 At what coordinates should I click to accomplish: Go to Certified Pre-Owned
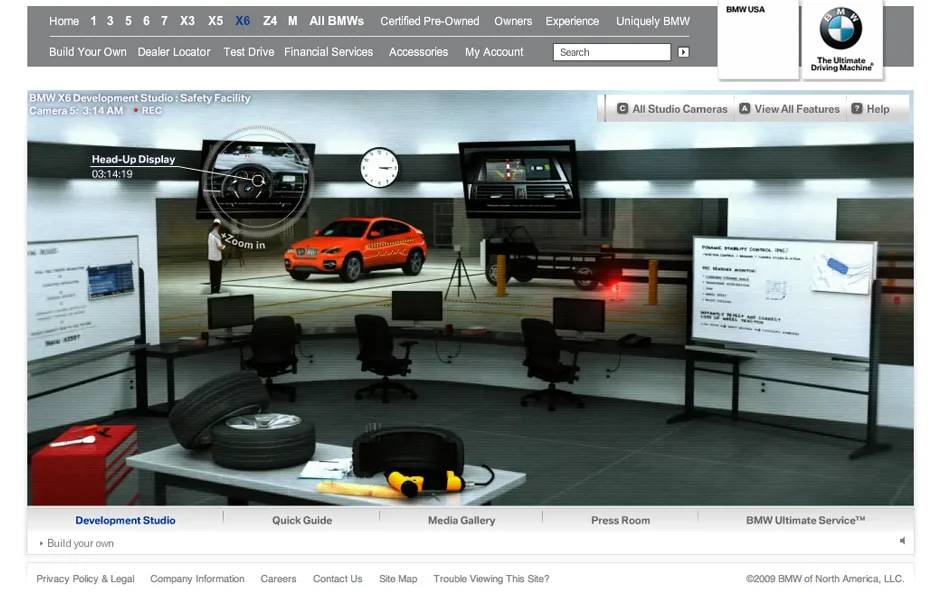pyautogui.click(x=430, y=21)
